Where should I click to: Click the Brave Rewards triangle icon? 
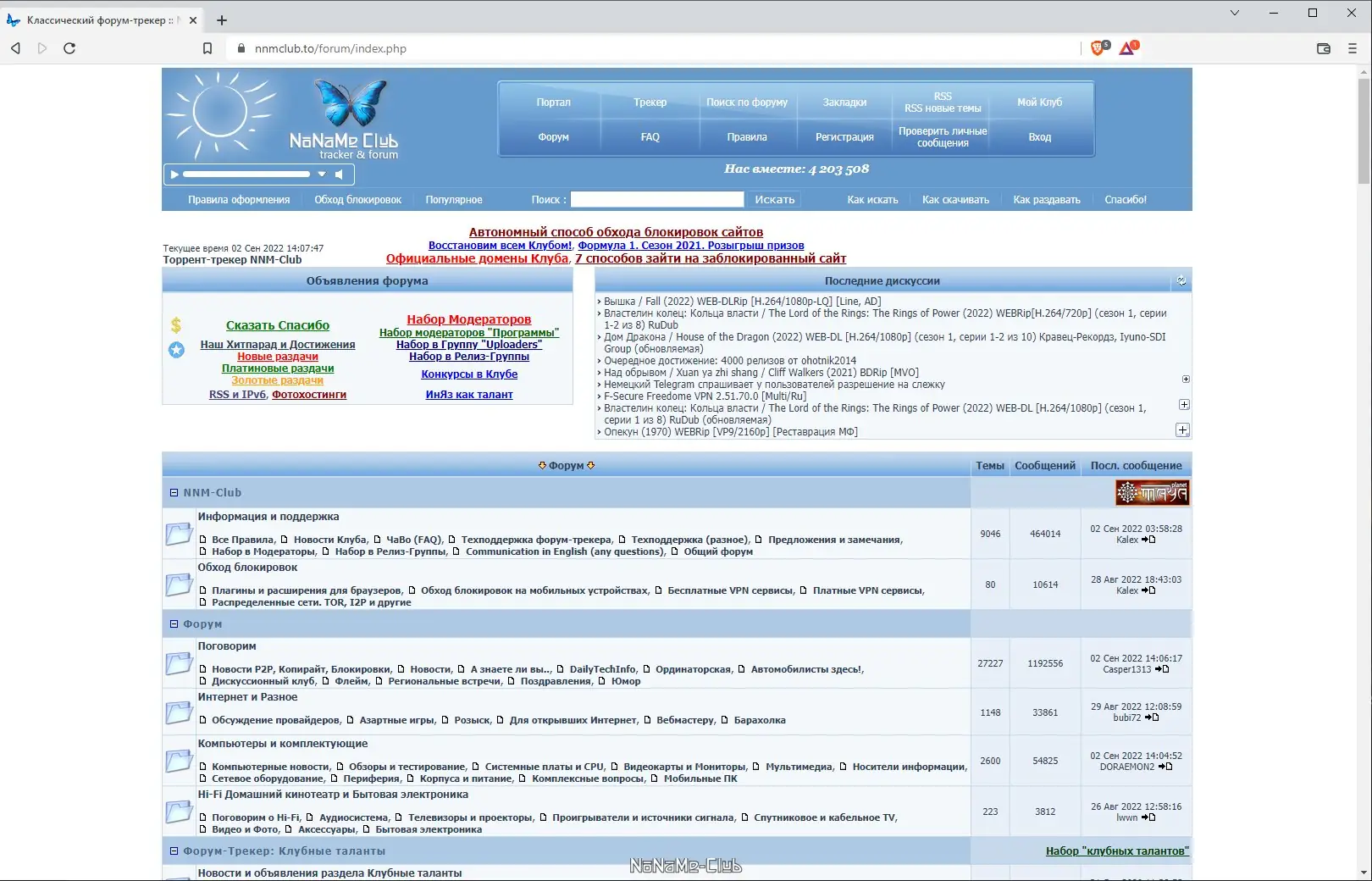(1128, 48)
